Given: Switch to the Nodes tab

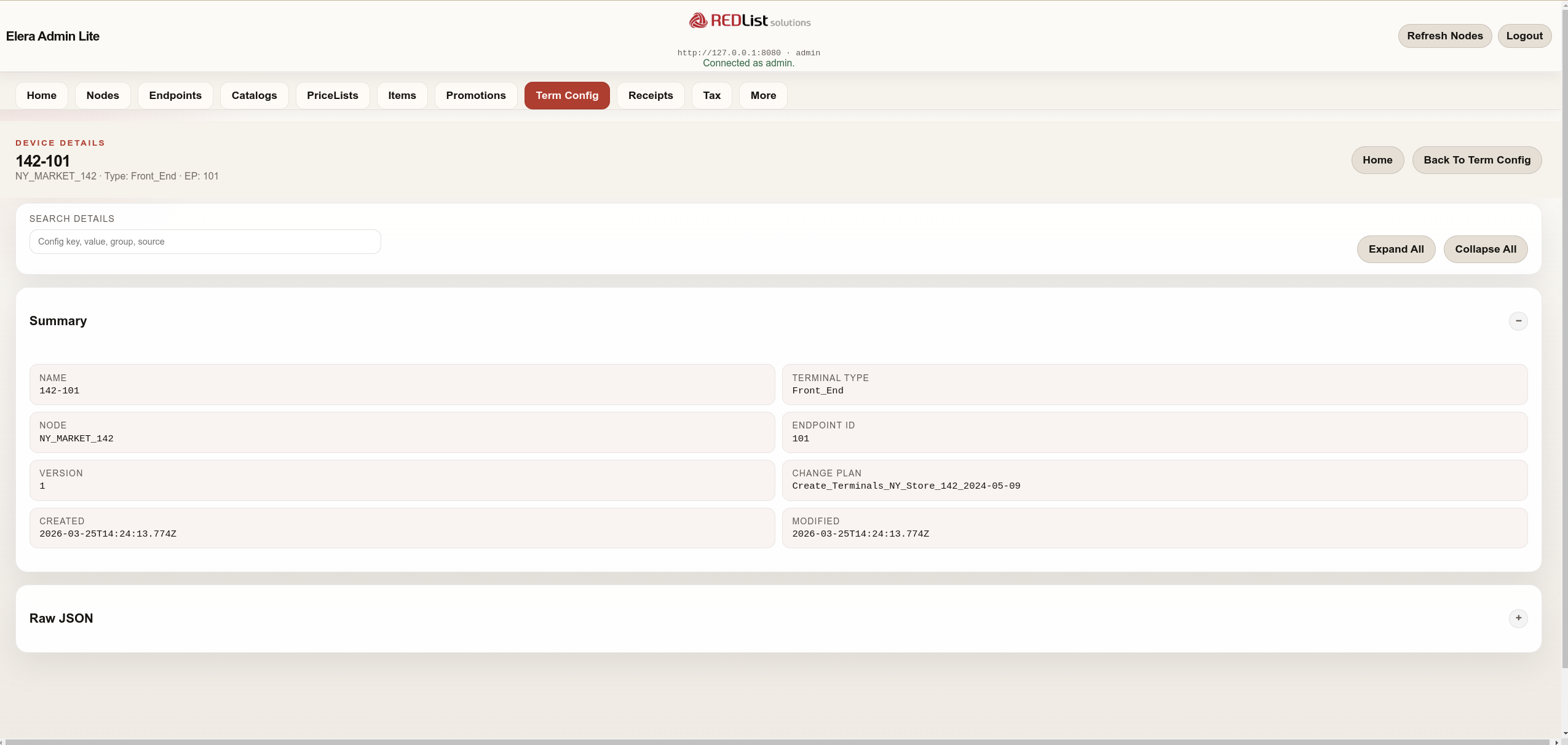Looking at the screenshot, I should [x=103, y=95].
